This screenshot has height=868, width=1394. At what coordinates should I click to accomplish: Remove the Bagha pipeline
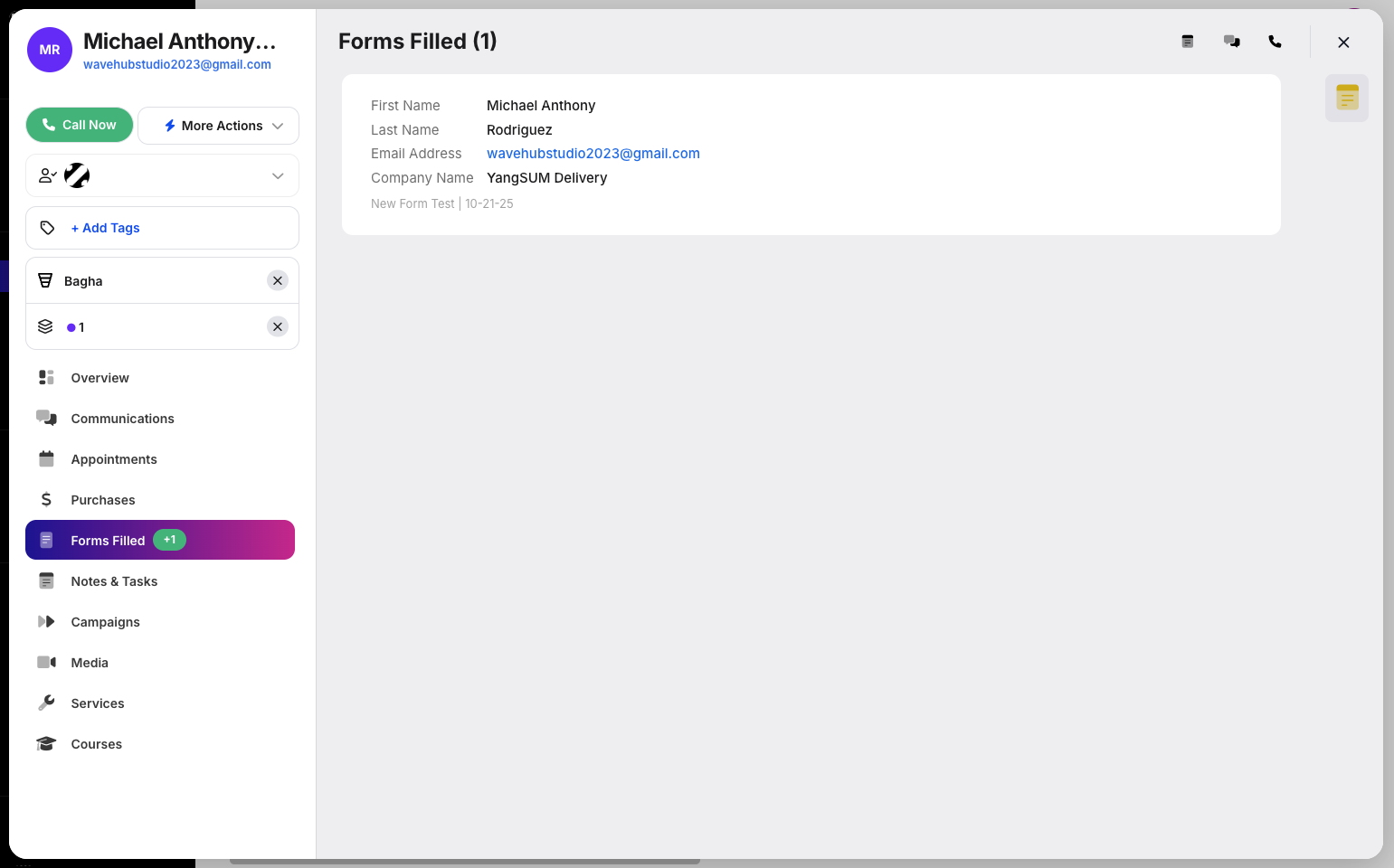(x=278, y=280)
